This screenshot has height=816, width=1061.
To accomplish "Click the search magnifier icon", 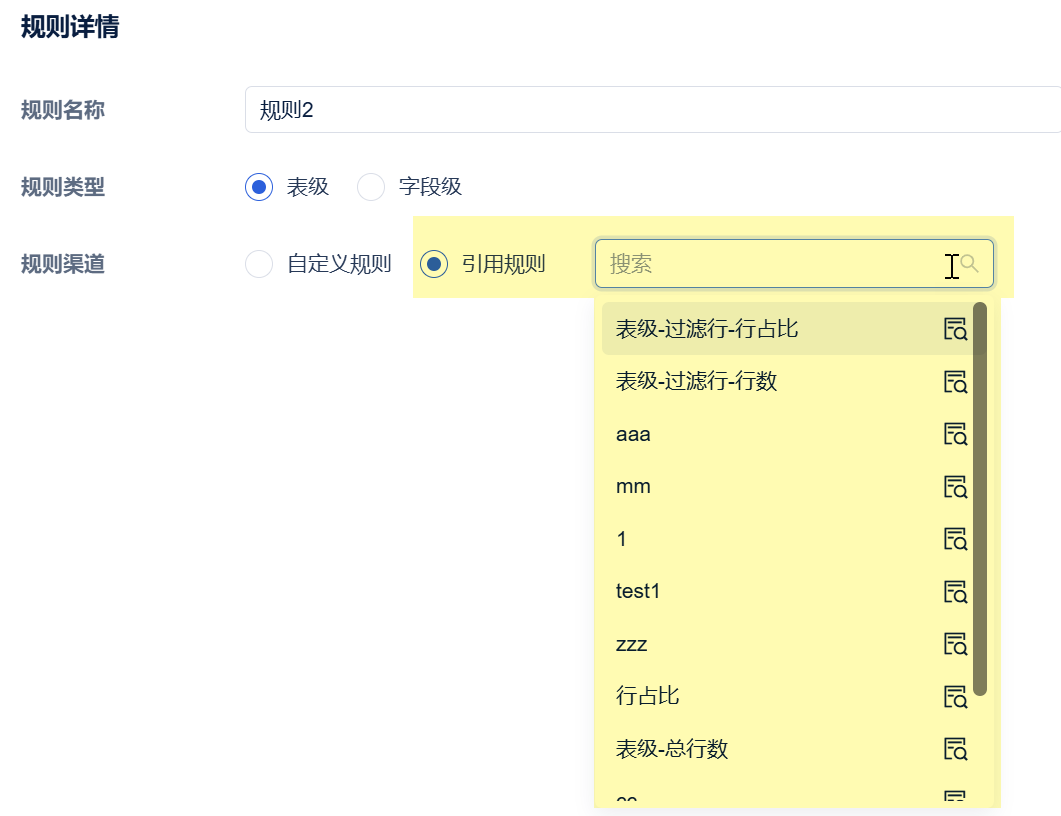I will click(970, 263).
